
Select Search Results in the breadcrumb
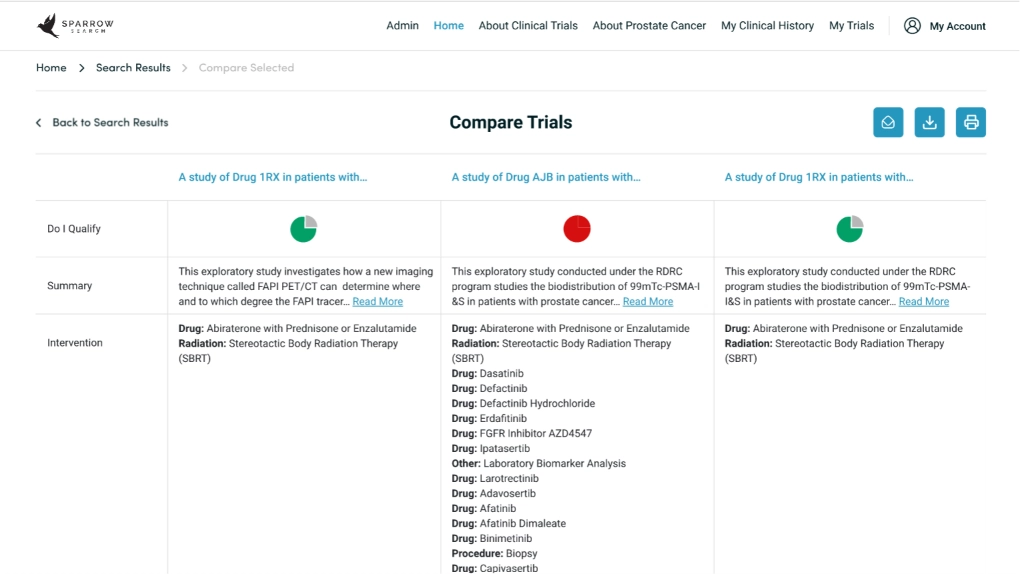[133, 68]
